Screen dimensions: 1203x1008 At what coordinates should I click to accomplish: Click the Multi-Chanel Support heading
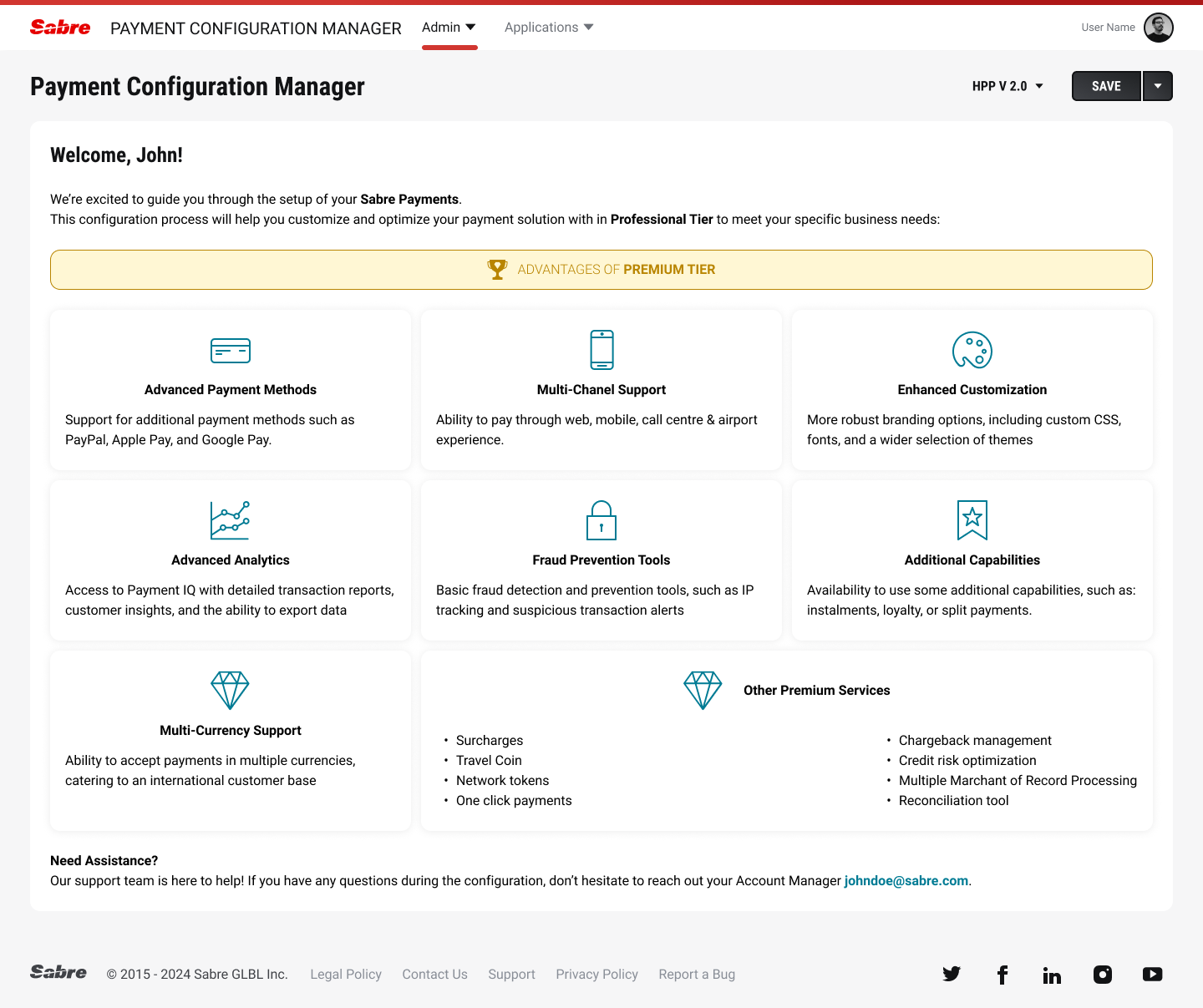point(601,390)
